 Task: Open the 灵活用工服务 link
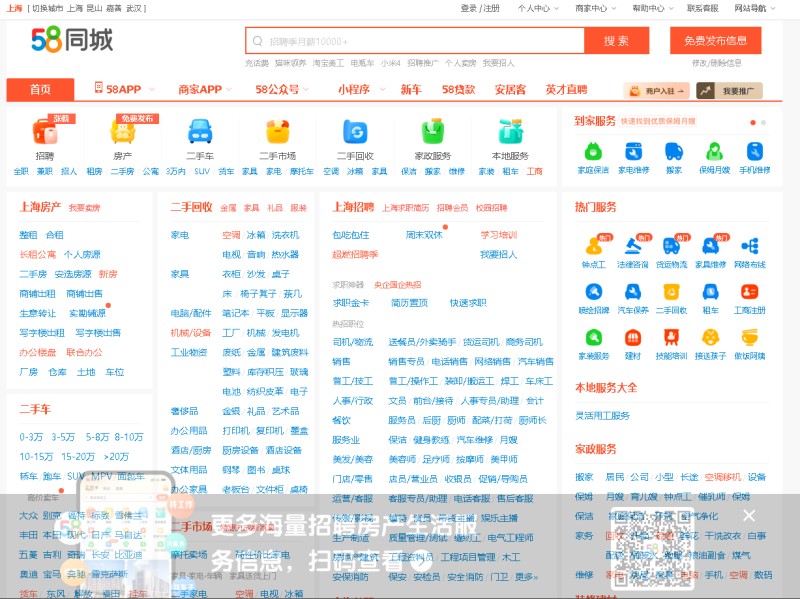[x=603, y=415]
